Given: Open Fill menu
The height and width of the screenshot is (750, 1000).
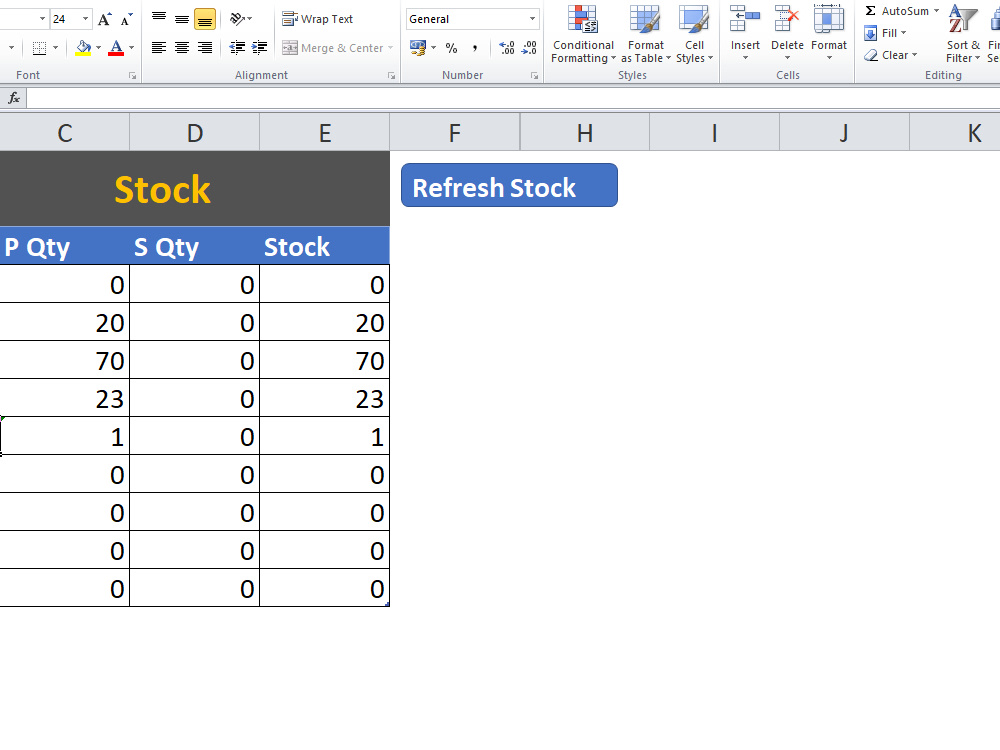Looking at the screenshot, I should click(885, 33).
